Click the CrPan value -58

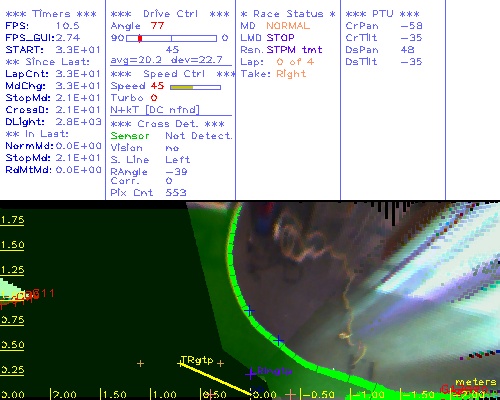click(412, 26)
